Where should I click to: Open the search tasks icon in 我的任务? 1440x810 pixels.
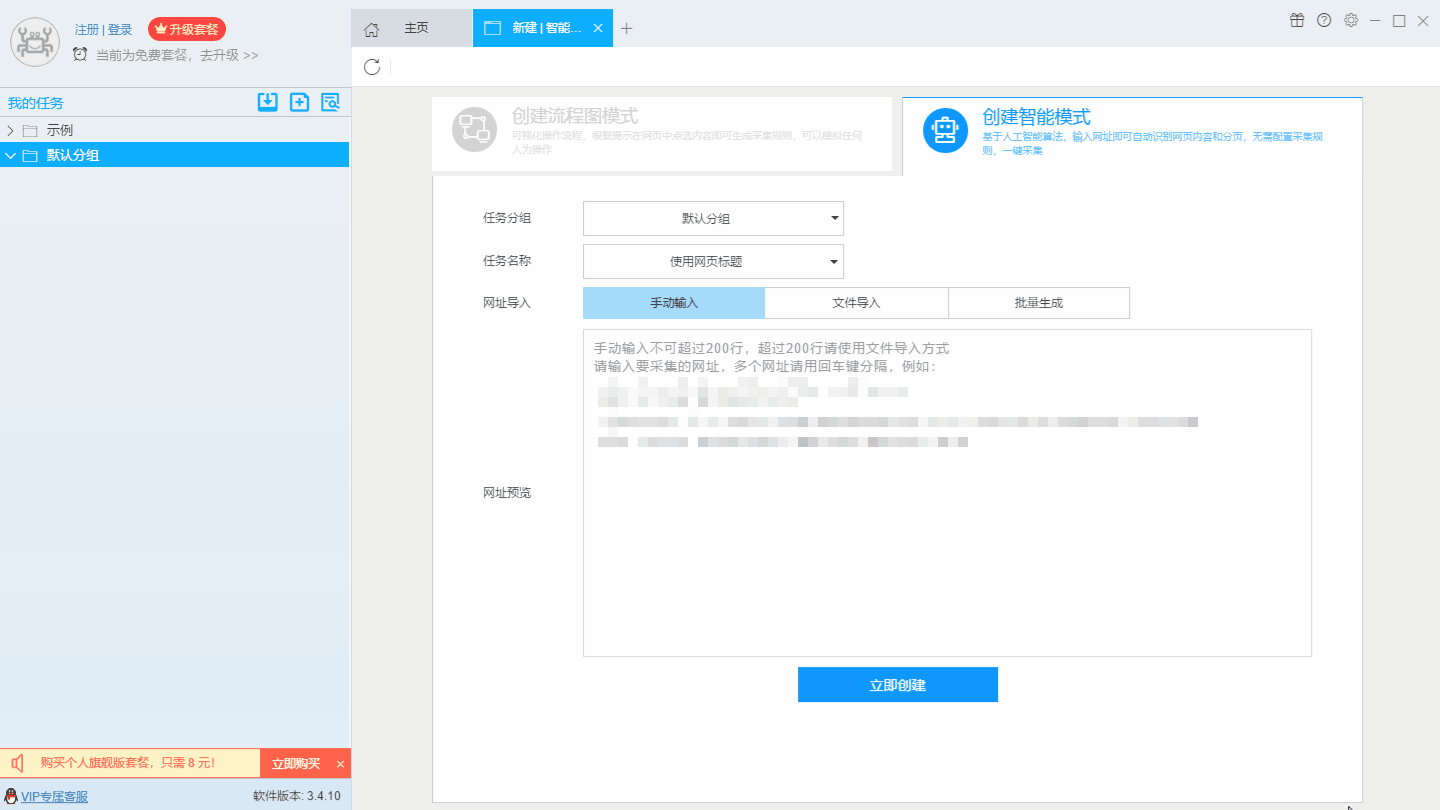330,101
